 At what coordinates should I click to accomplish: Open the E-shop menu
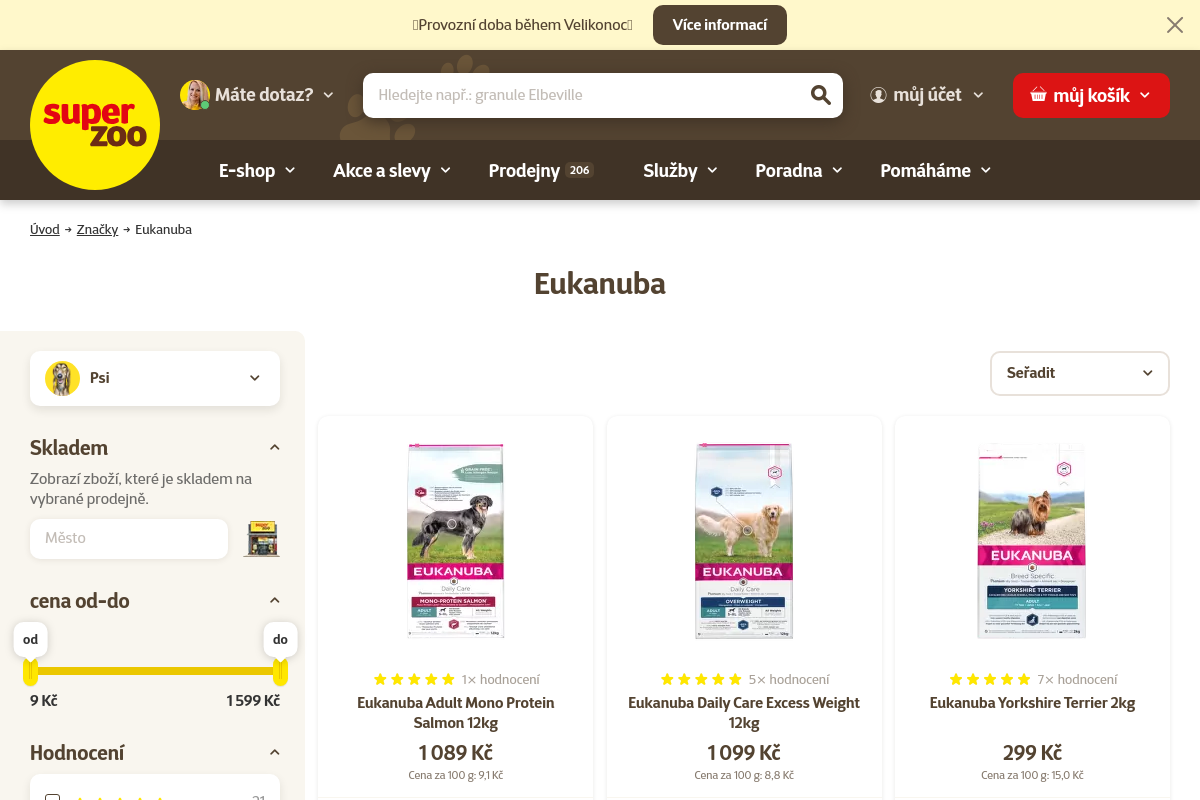257,171
